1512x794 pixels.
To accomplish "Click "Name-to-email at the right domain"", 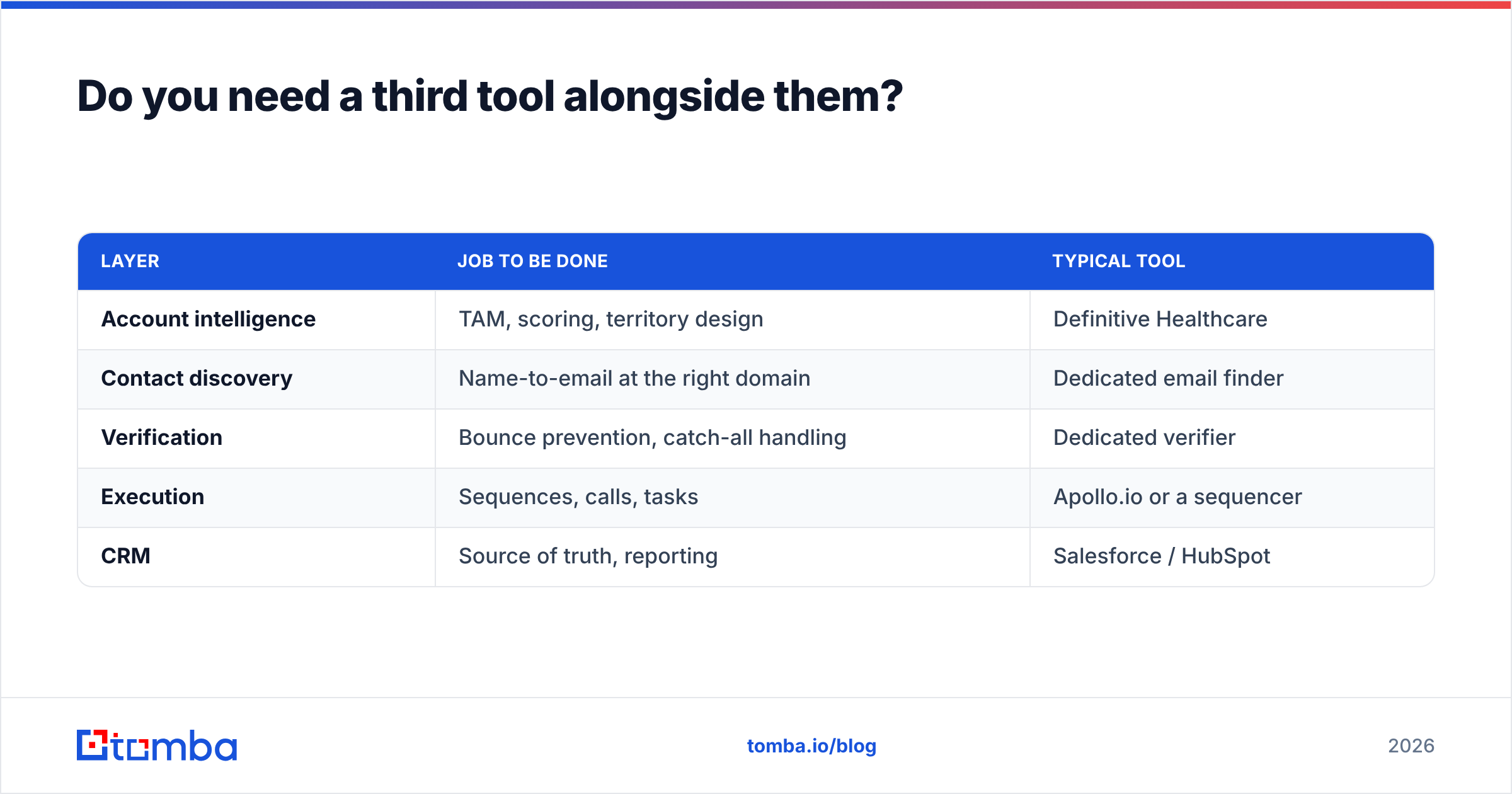I will [634, 378].
